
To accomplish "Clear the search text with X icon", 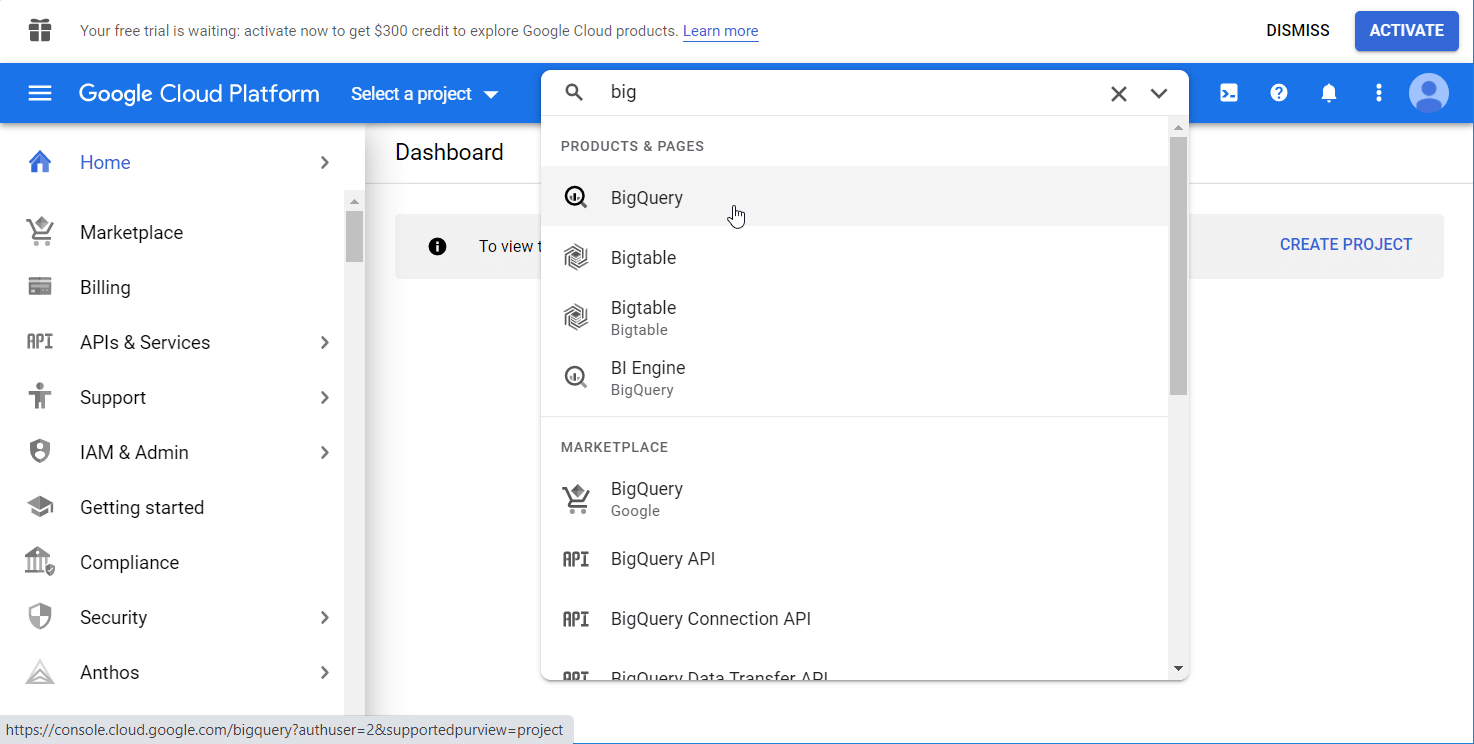I will (1118, 93).
